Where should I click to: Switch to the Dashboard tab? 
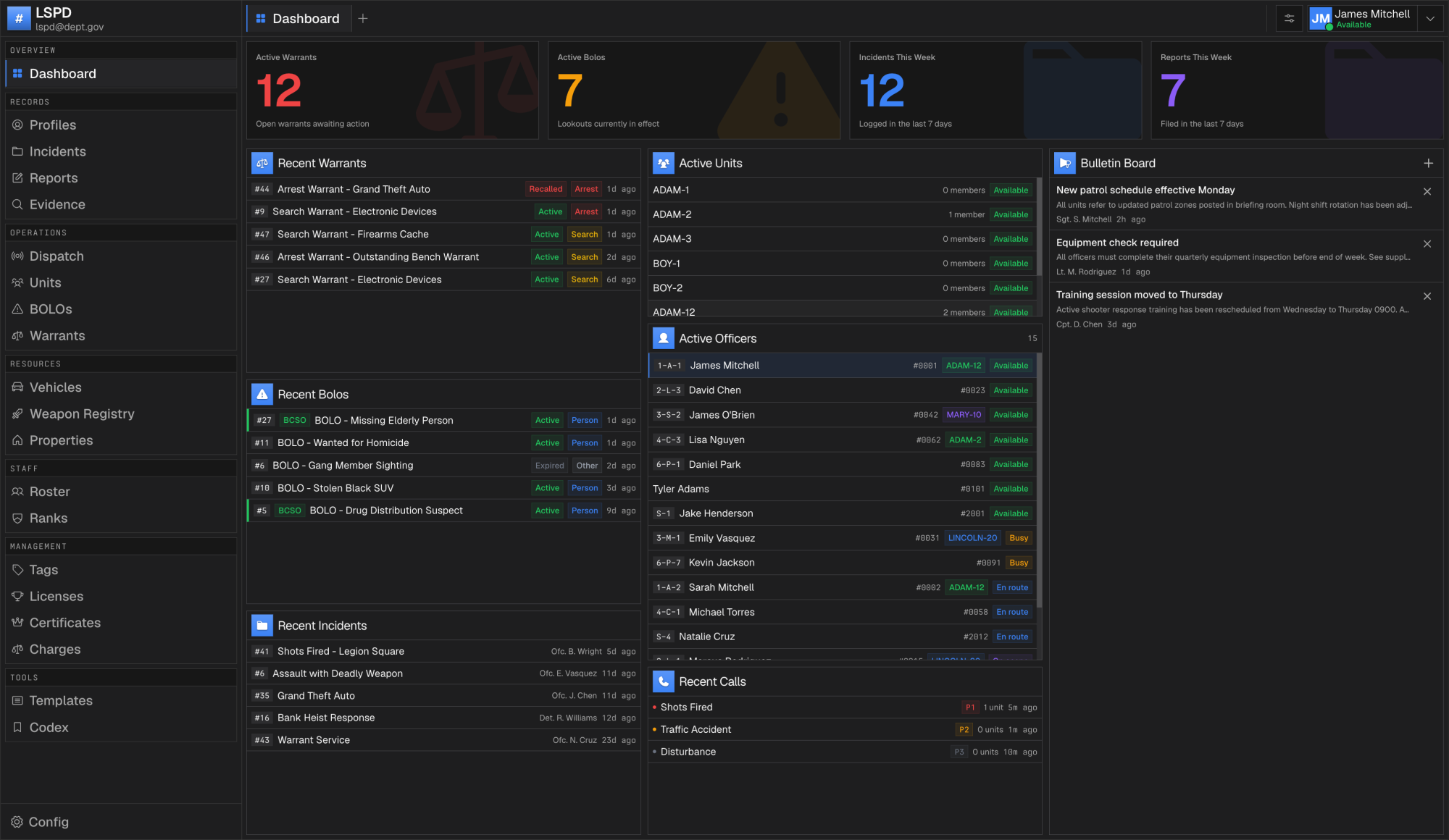click(298, 19)
